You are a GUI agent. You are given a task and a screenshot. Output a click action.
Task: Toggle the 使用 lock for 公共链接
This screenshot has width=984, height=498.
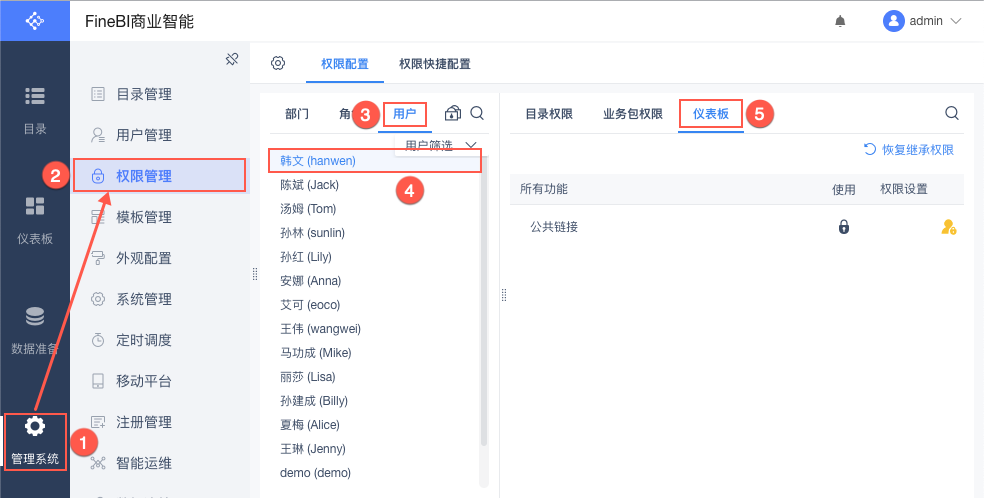point(843,227)
